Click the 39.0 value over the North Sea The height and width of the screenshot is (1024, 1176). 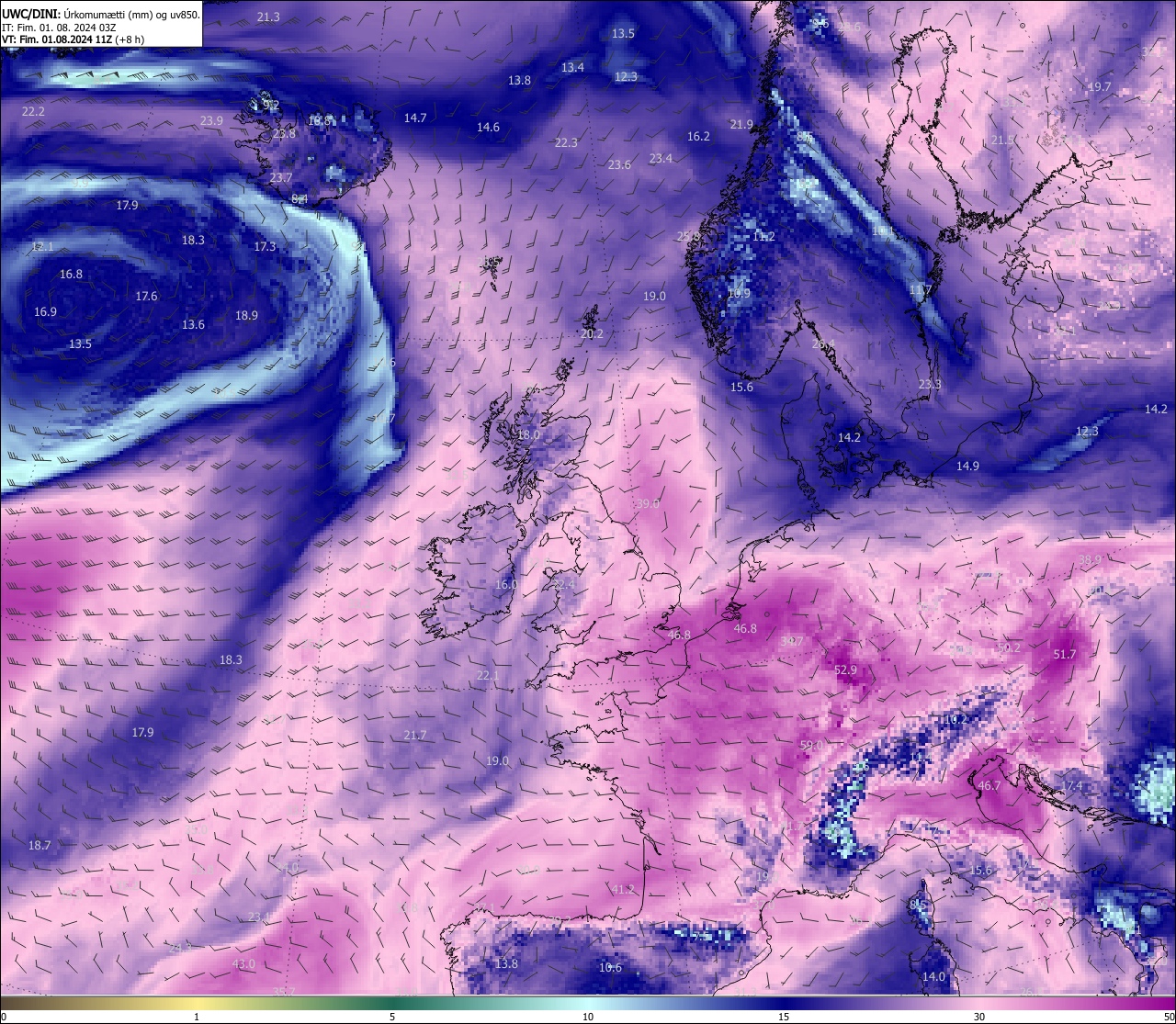click(x=647, y=504)
